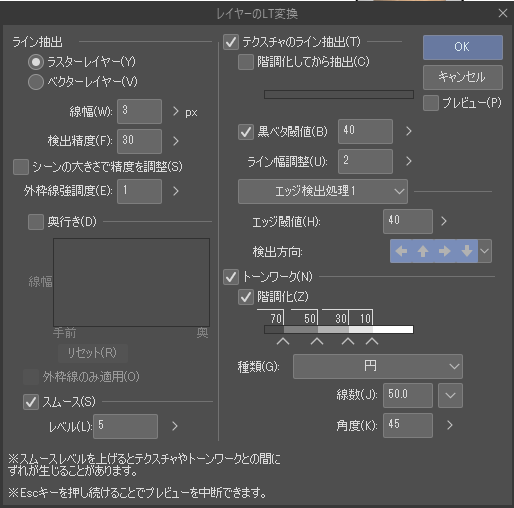Screen dimensions: 514x508
Task: Click the slider handle below value 30
Action: pos(348,341)
